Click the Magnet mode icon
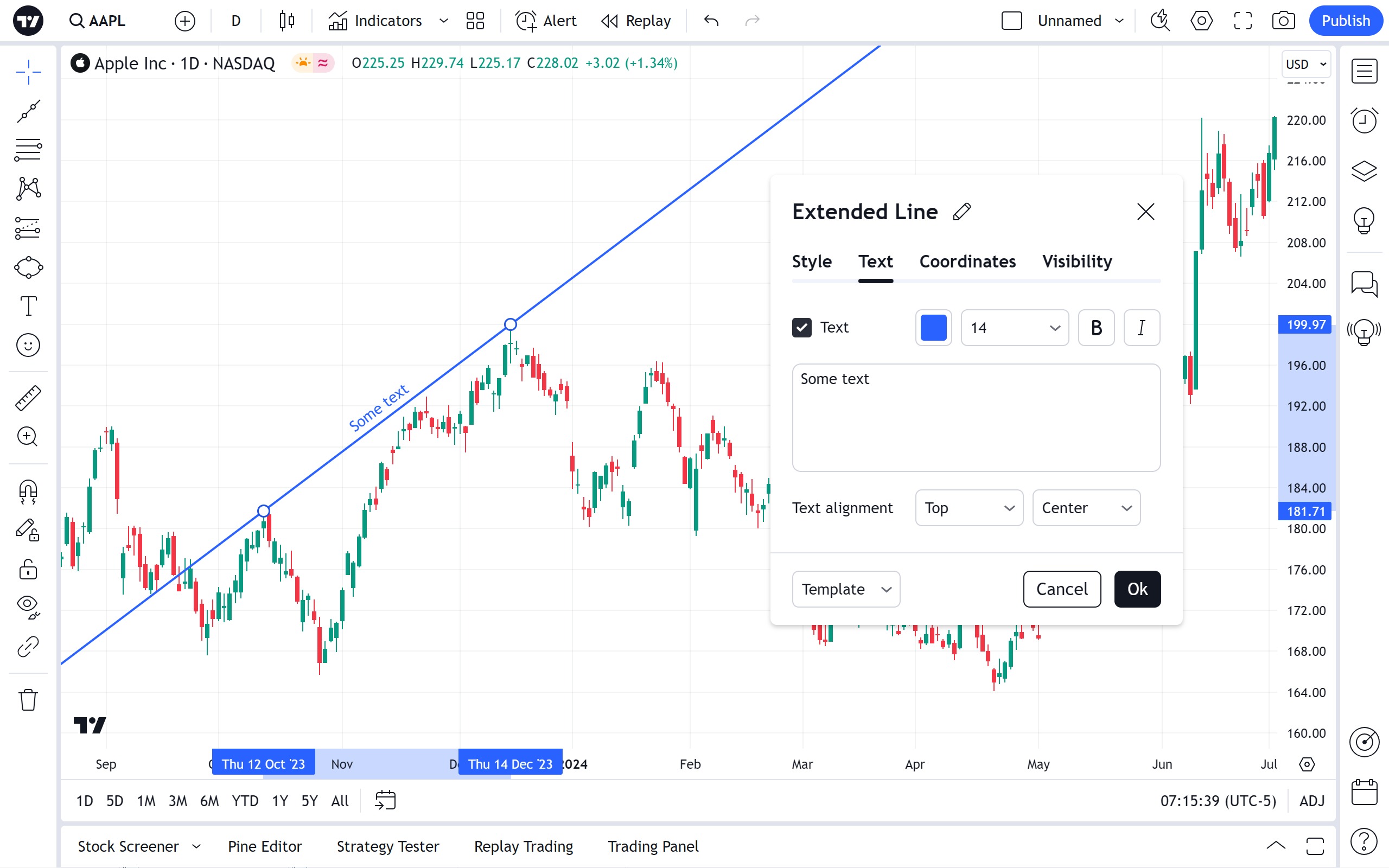The height and width of the screenshot is (868, 1389). click(x=28, y=492)
